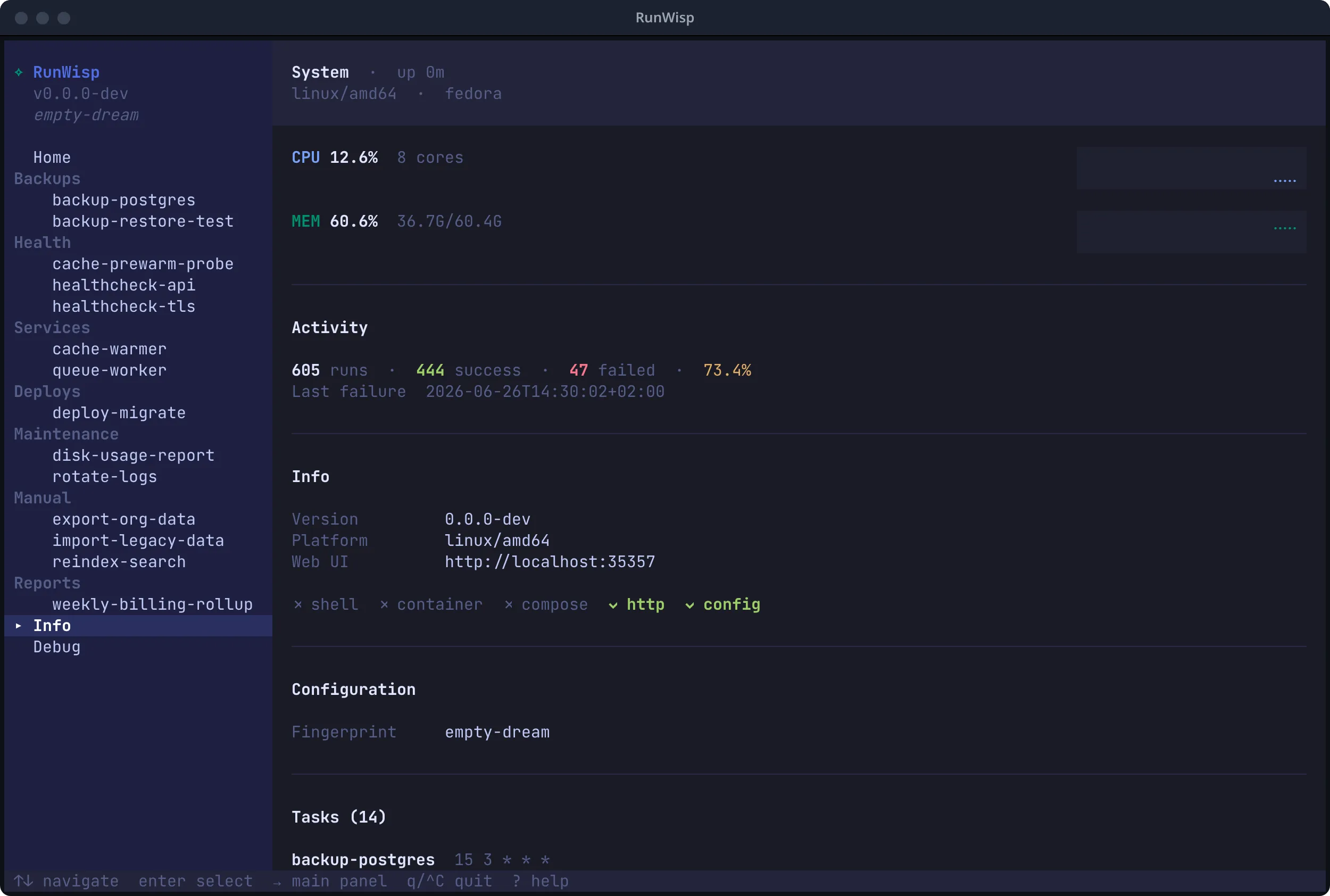
Task: Click the Services group header
Action: point(52,327)
